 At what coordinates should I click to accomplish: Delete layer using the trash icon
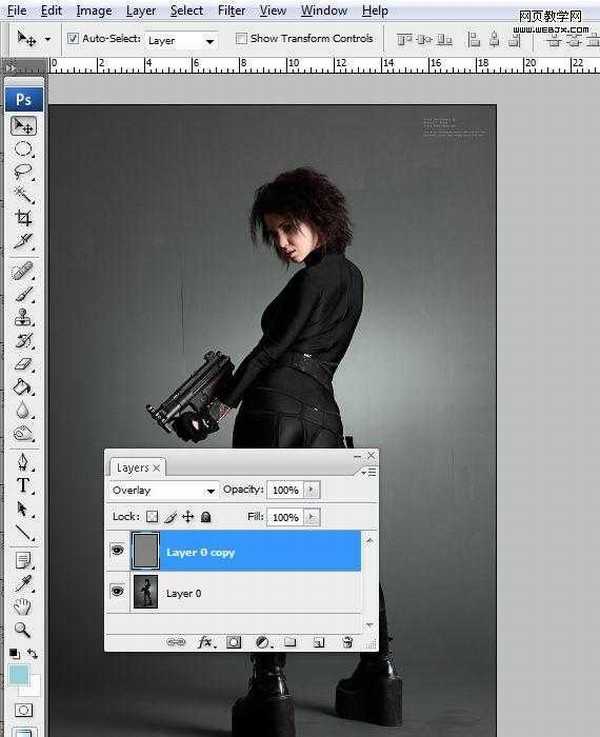point(347,642)
